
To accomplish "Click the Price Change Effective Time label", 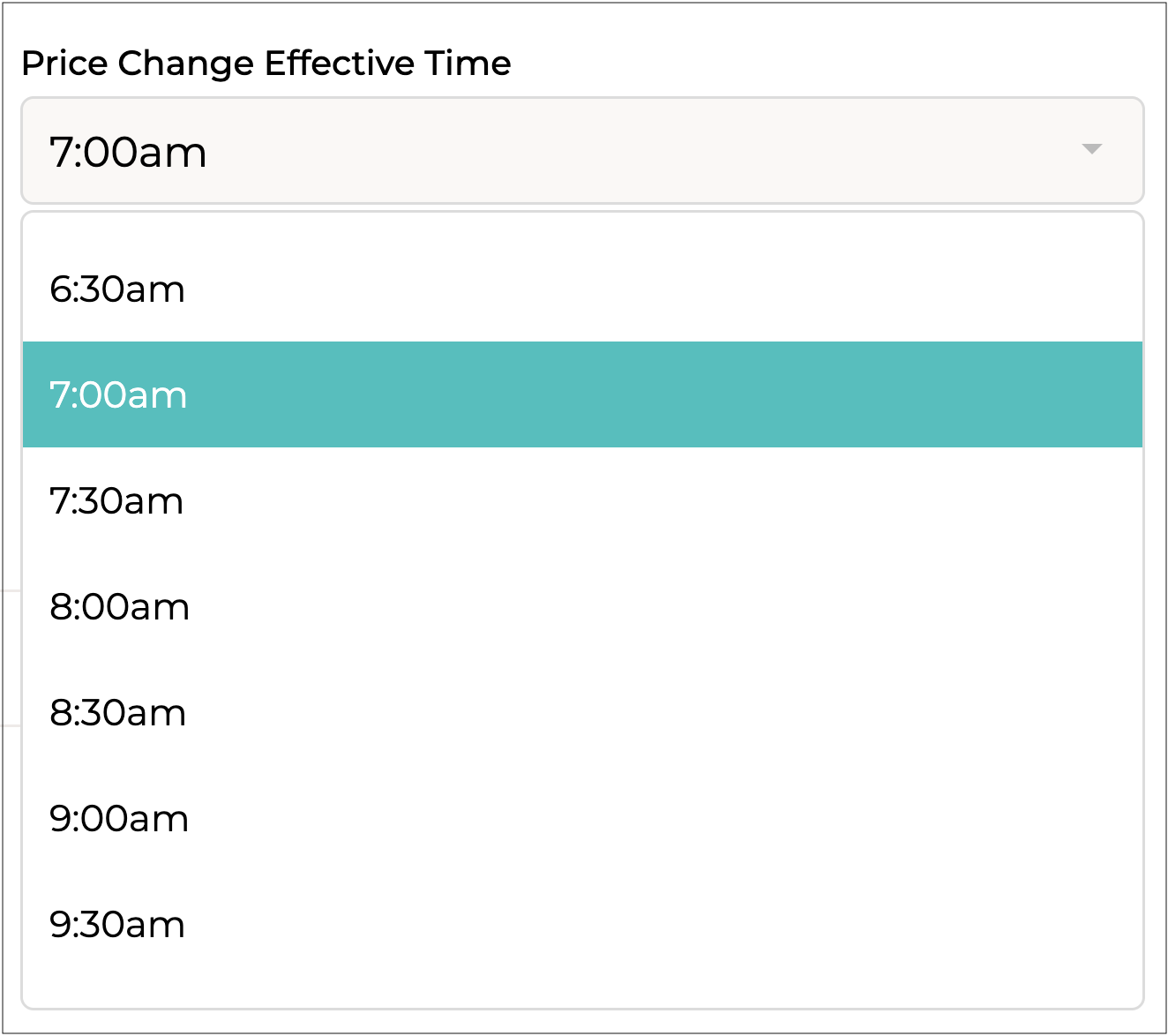I will coord(266,64).
